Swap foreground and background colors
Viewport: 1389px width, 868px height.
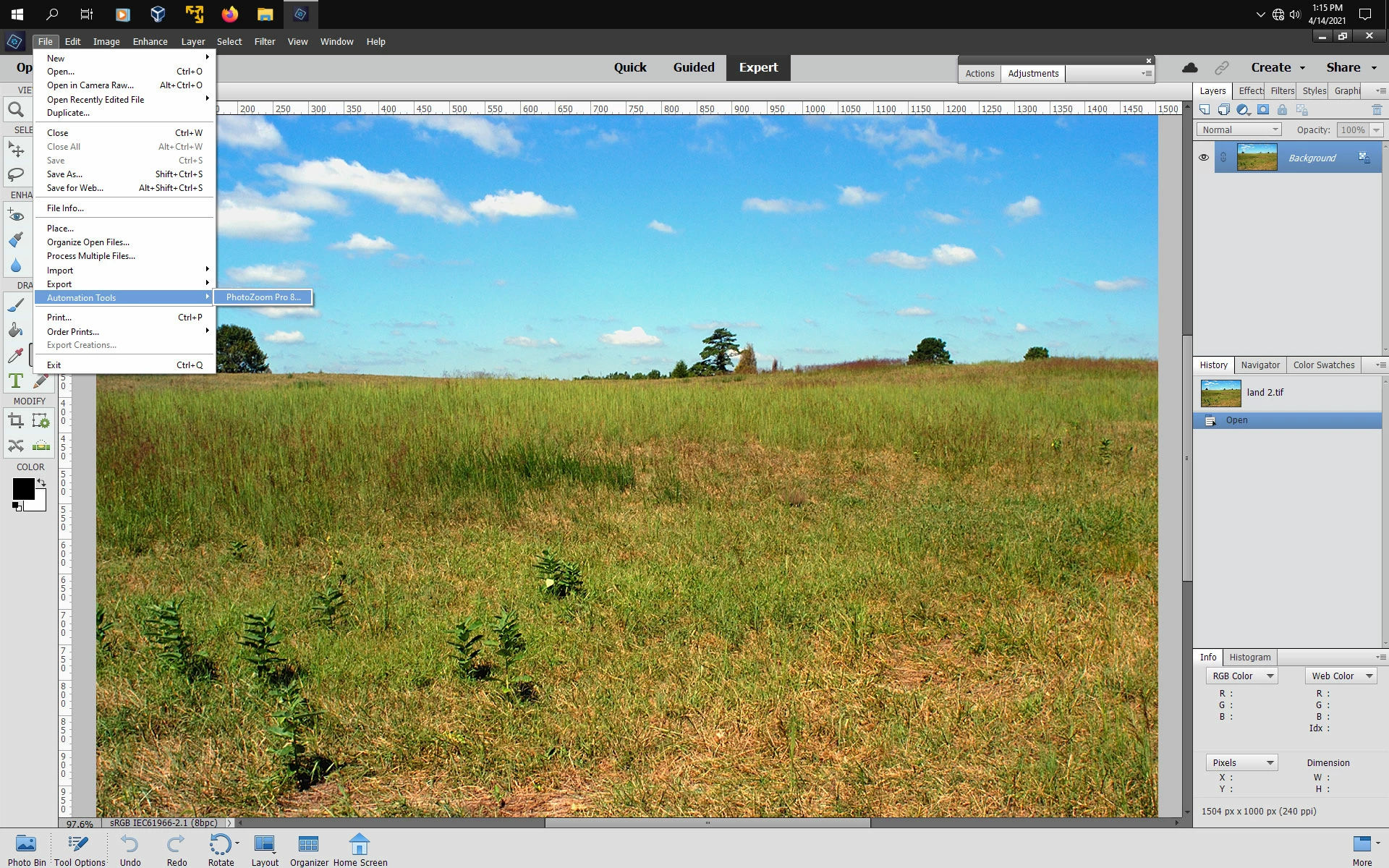coord(42,482)
